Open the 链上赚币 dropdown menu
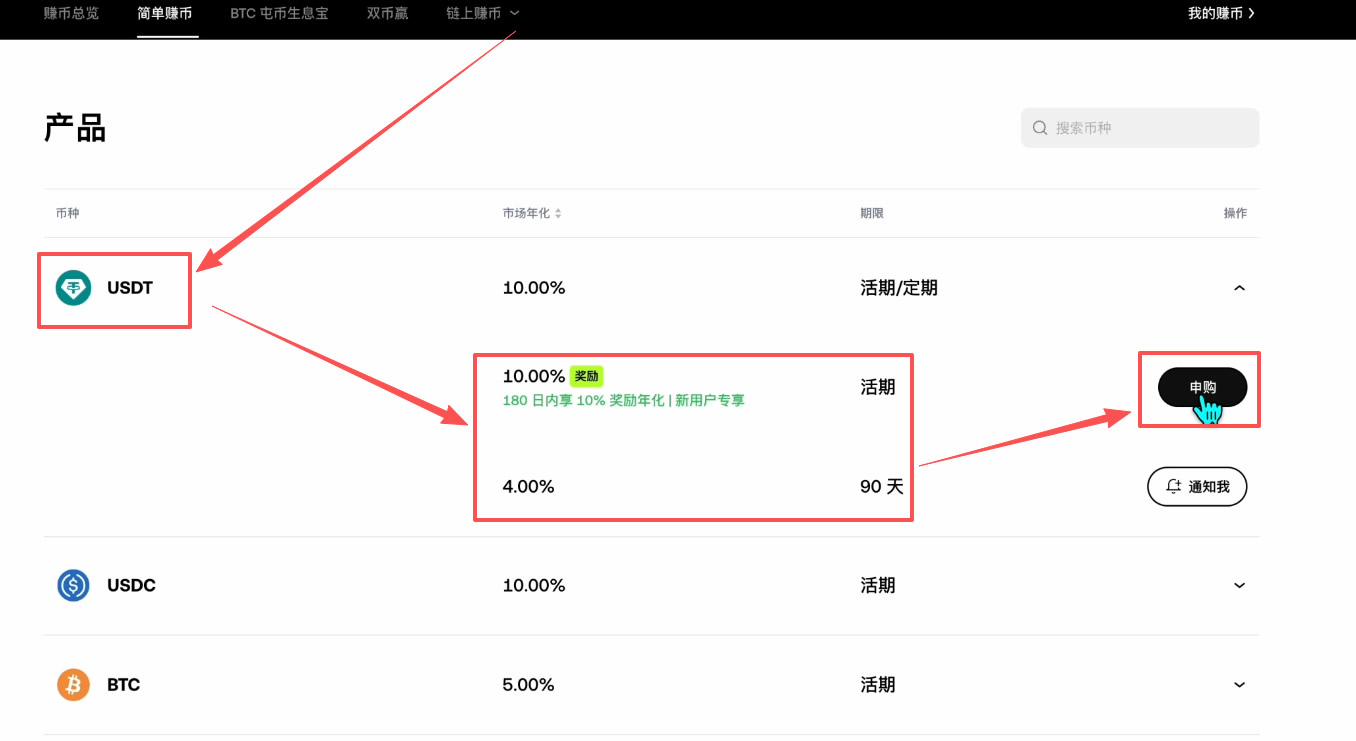Image resolution: width=1356 pixels, height=741 pixels. click(x=483, y=13)
